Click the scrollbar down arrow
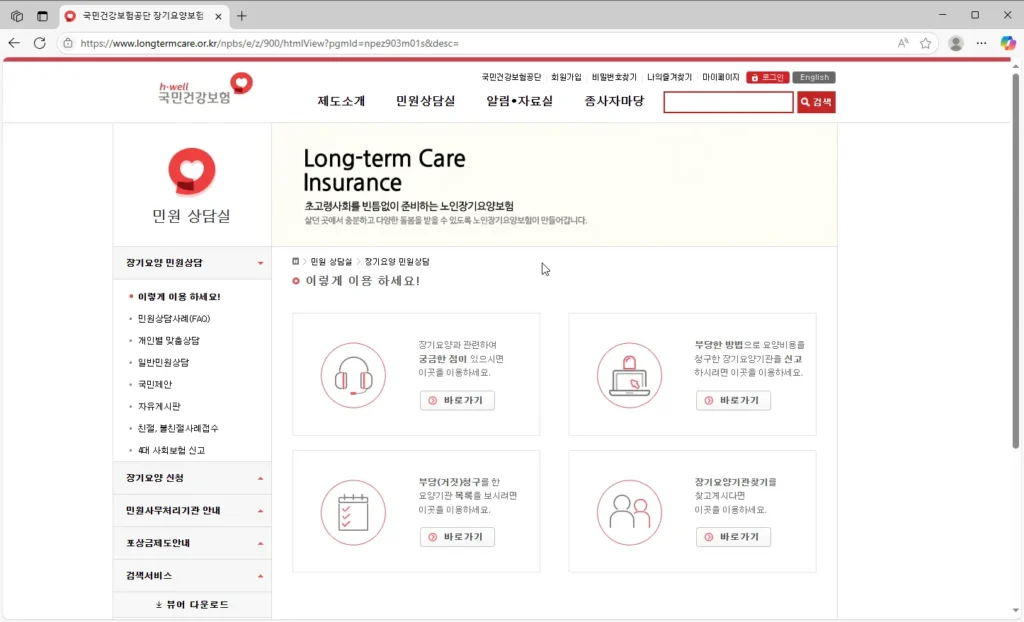 click(1016, 611)
